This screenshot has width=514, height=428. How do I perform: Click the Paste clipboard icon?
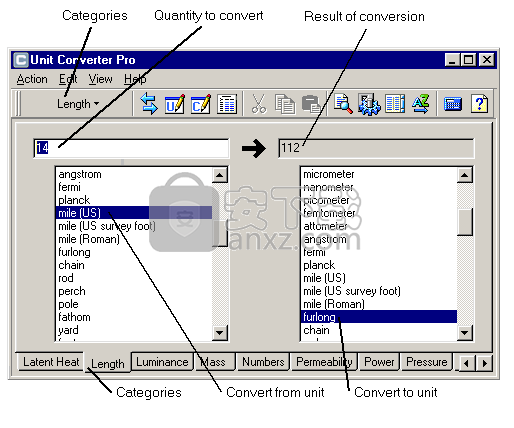[311, 104]
